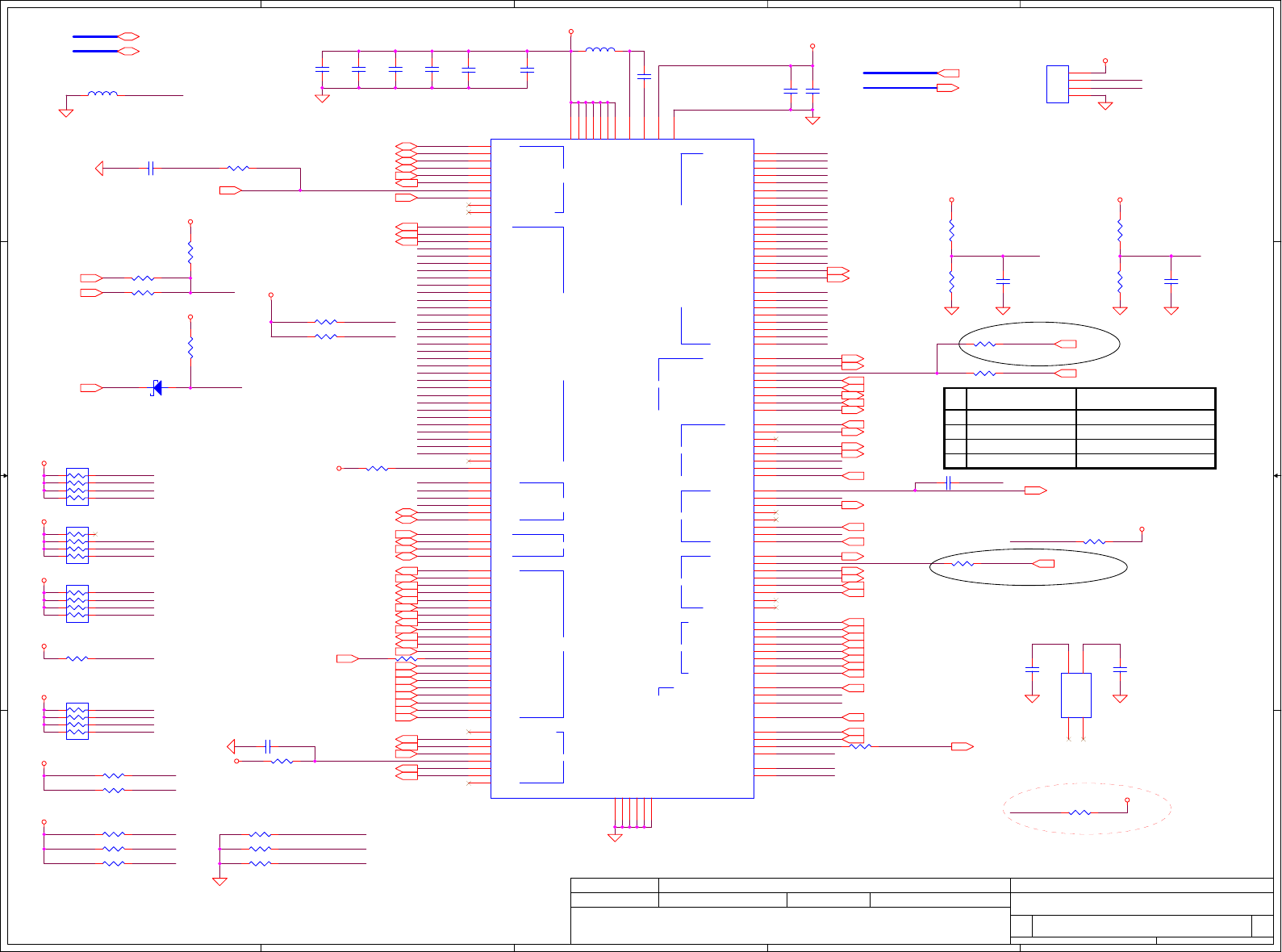
Task: Select the capacitor left of the crystal box
Action: (1032, 670)
